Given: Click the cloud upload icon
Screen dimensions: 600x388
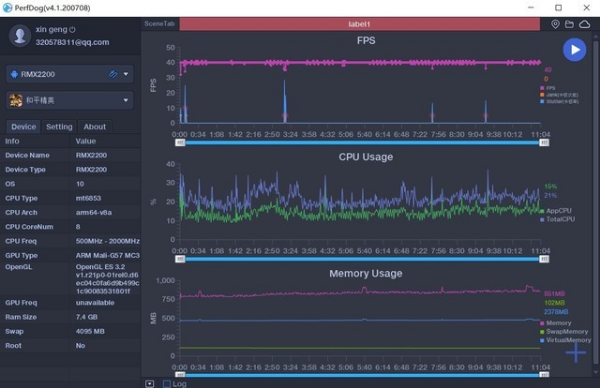Looking at the screenshot, I should click(584, 24).
